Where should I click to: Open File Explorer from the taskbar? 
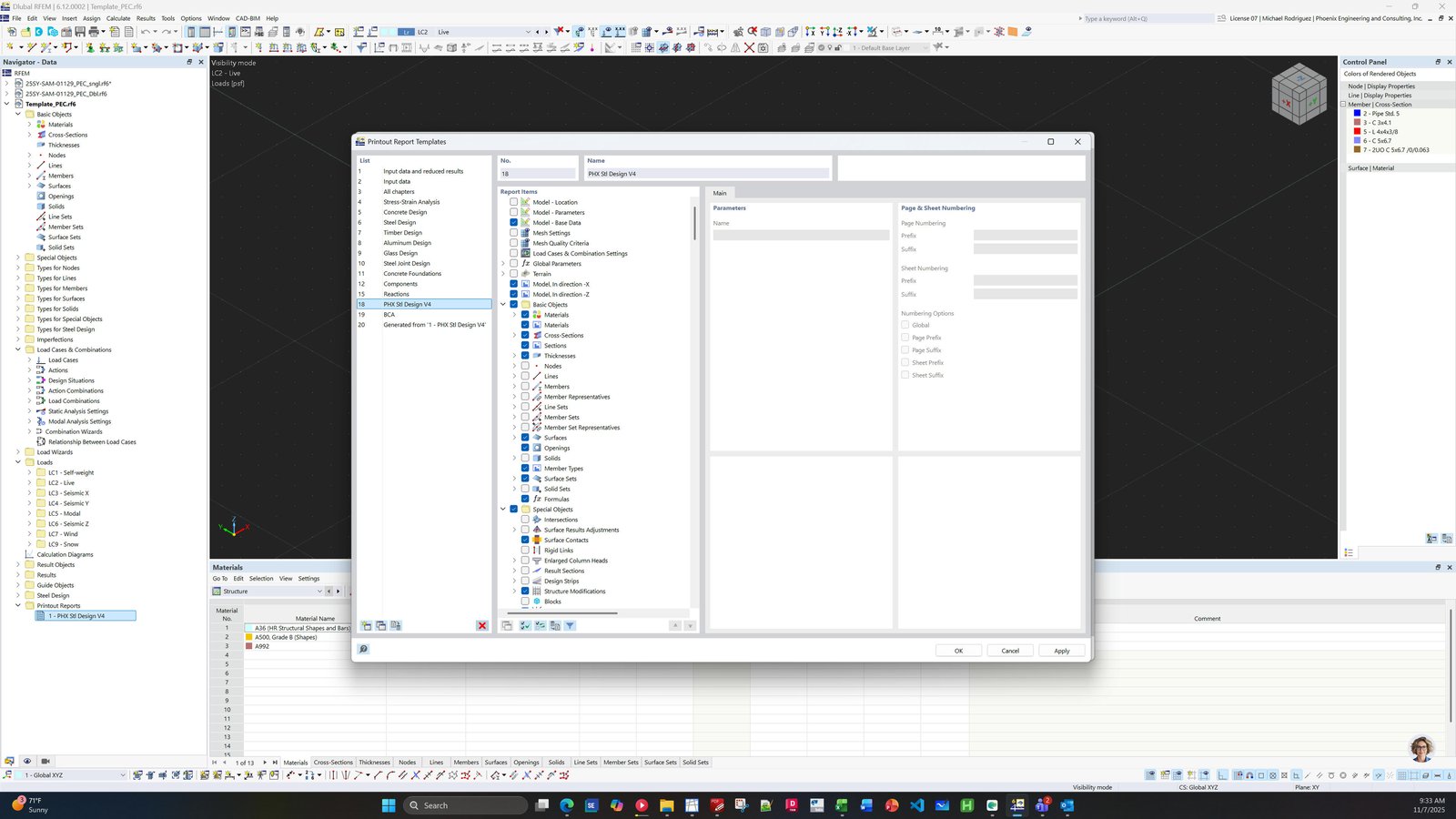click(666, 805)
